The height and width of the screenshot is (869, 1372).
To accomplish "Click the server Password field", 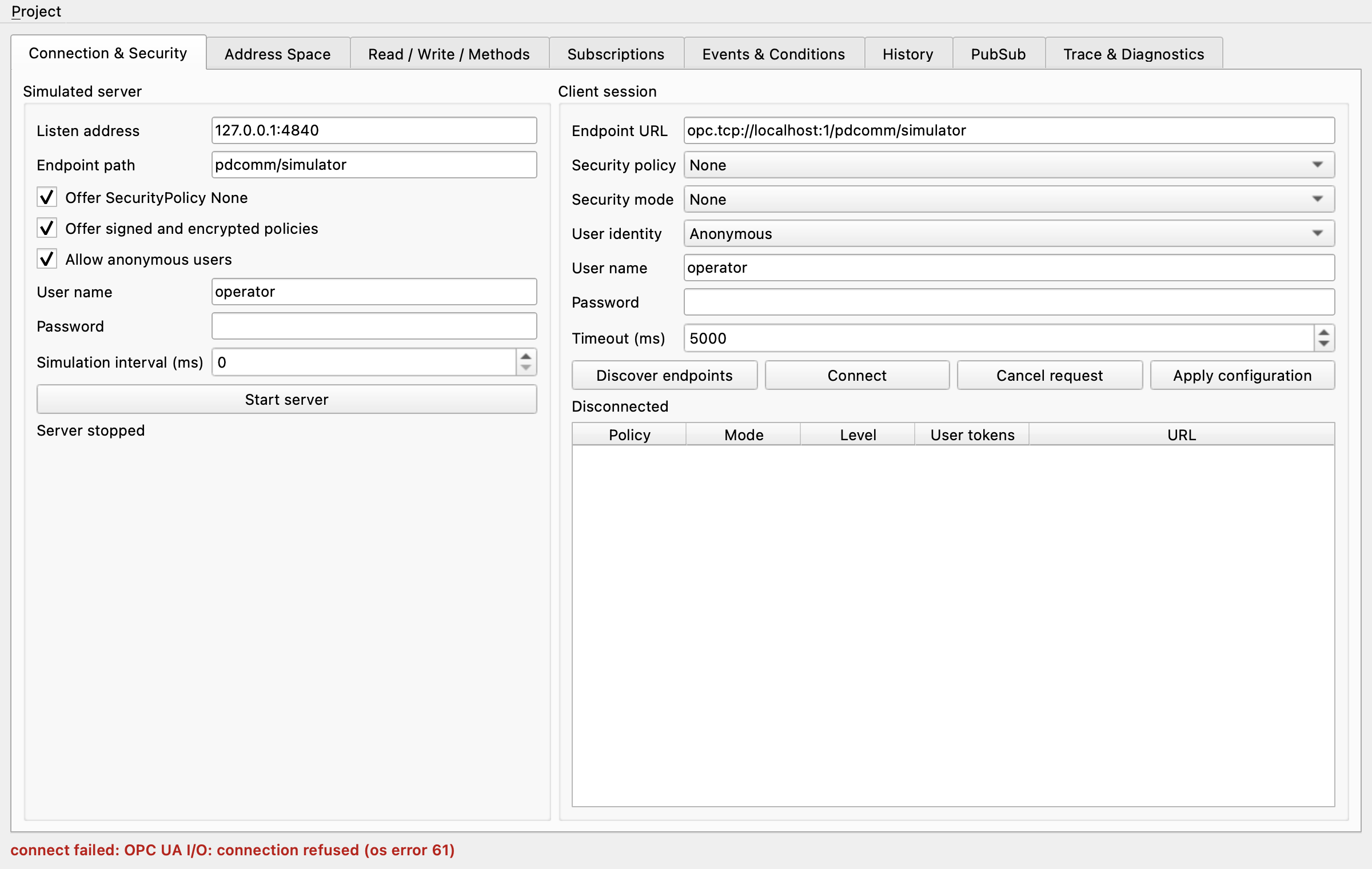I will pos(374,326).
